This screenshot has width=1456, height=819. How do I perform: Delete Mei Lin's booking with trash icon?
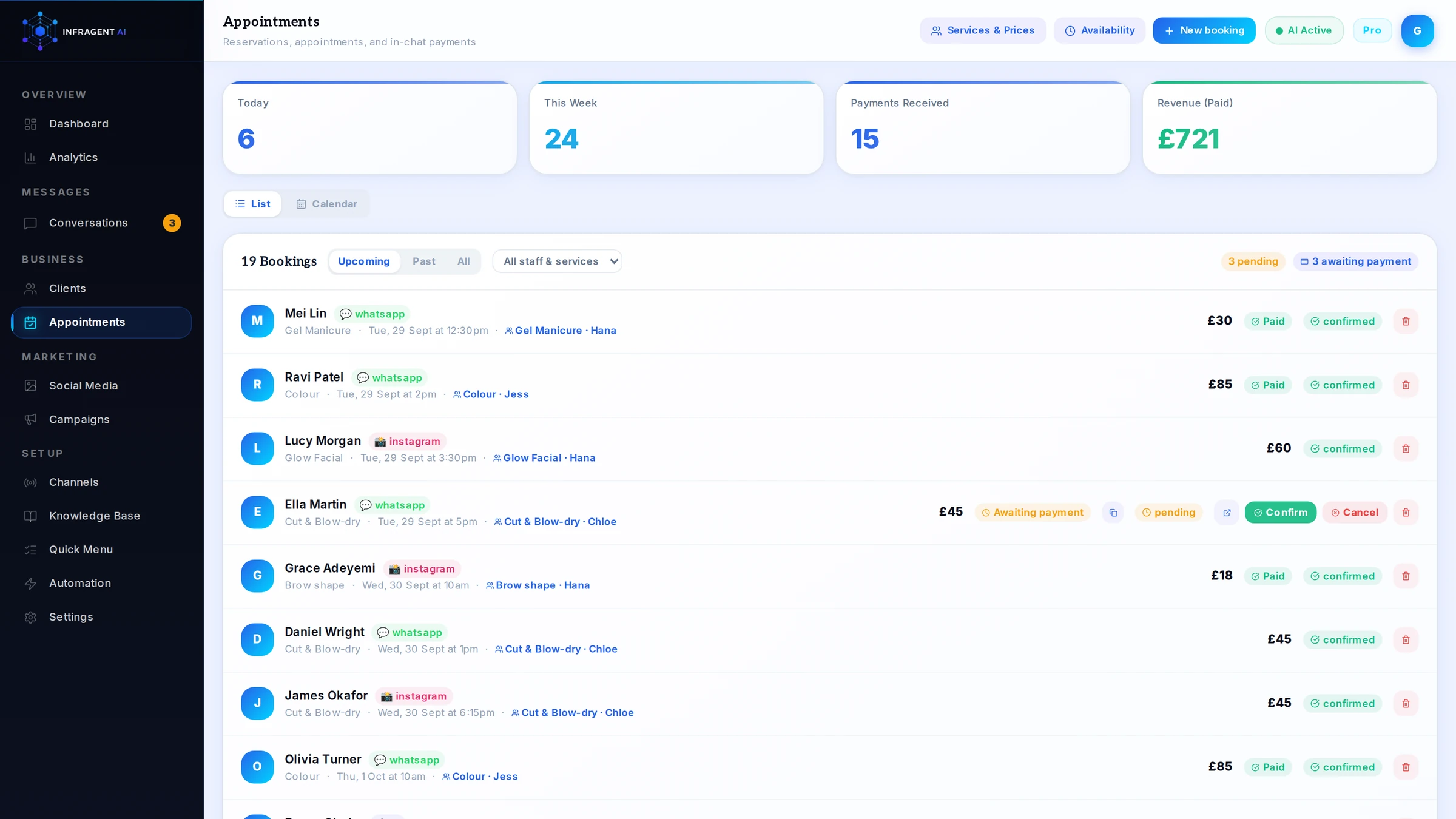1406,322
